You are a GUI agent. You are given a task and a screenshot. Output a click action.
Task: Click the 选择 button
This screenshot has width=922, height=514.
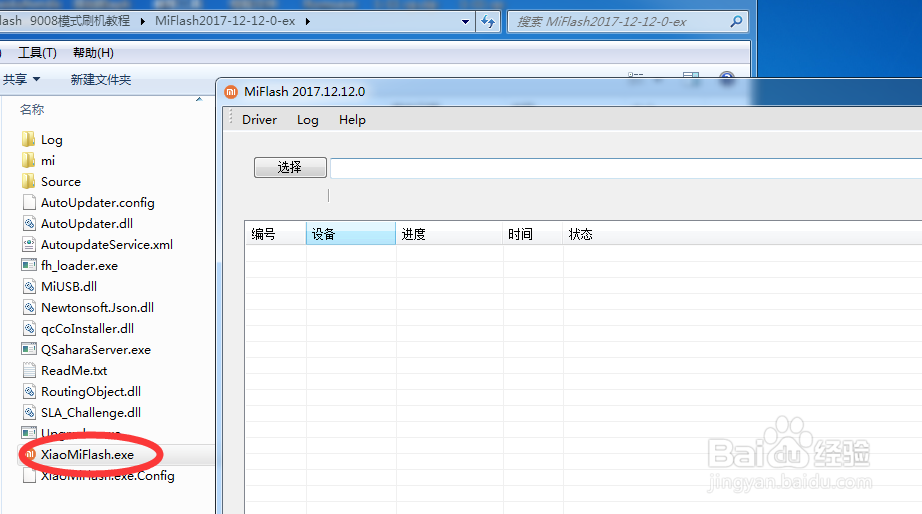point(290,167)
